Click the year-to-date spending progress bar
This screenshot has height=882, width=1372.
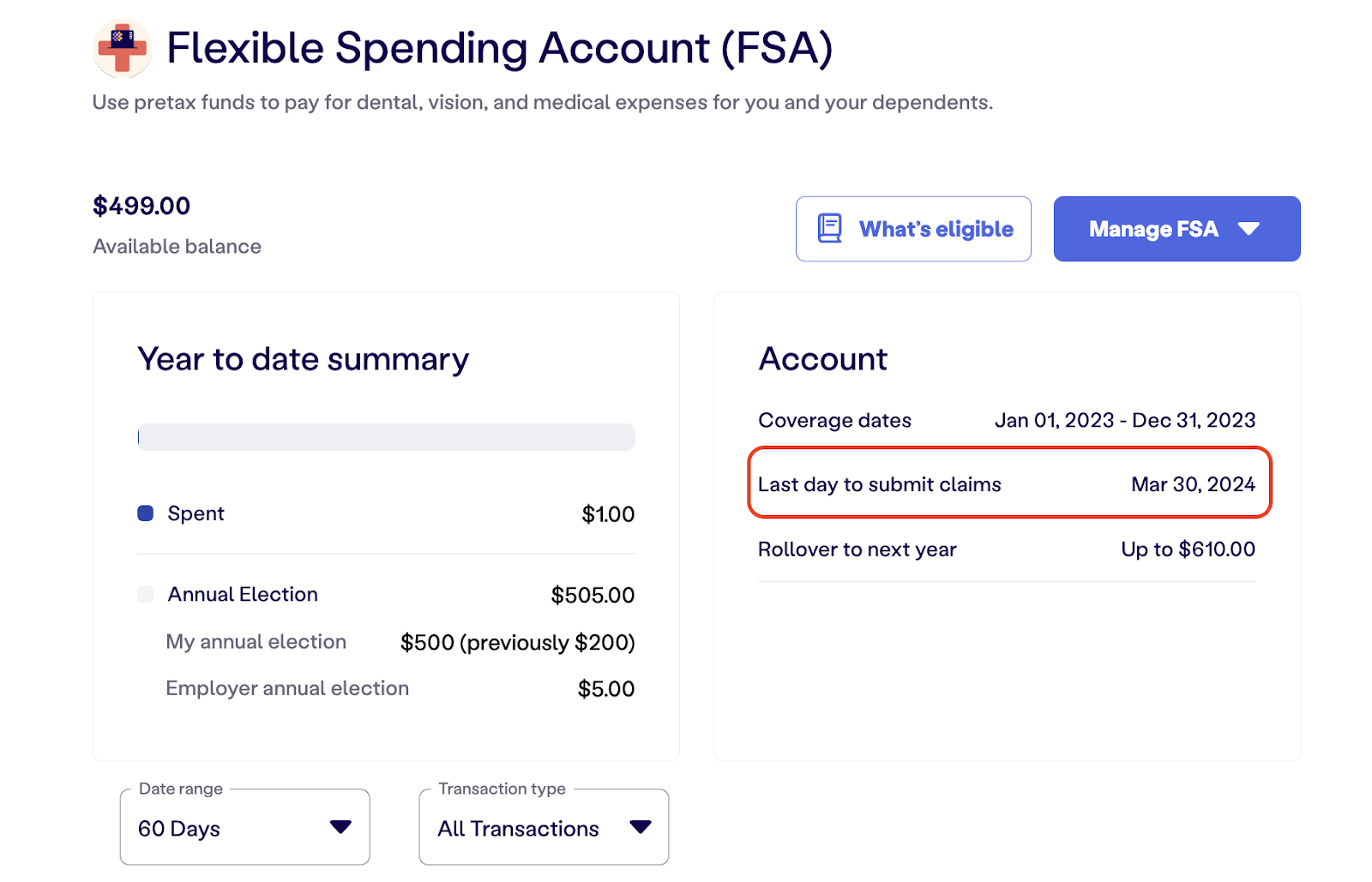point(386,437)
